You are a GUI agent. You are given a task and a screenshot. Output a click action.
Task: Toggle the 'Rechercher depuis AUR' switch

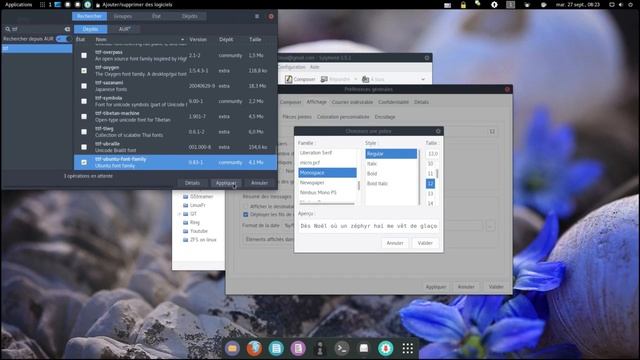pyautogui.click(x=64, y=39)
